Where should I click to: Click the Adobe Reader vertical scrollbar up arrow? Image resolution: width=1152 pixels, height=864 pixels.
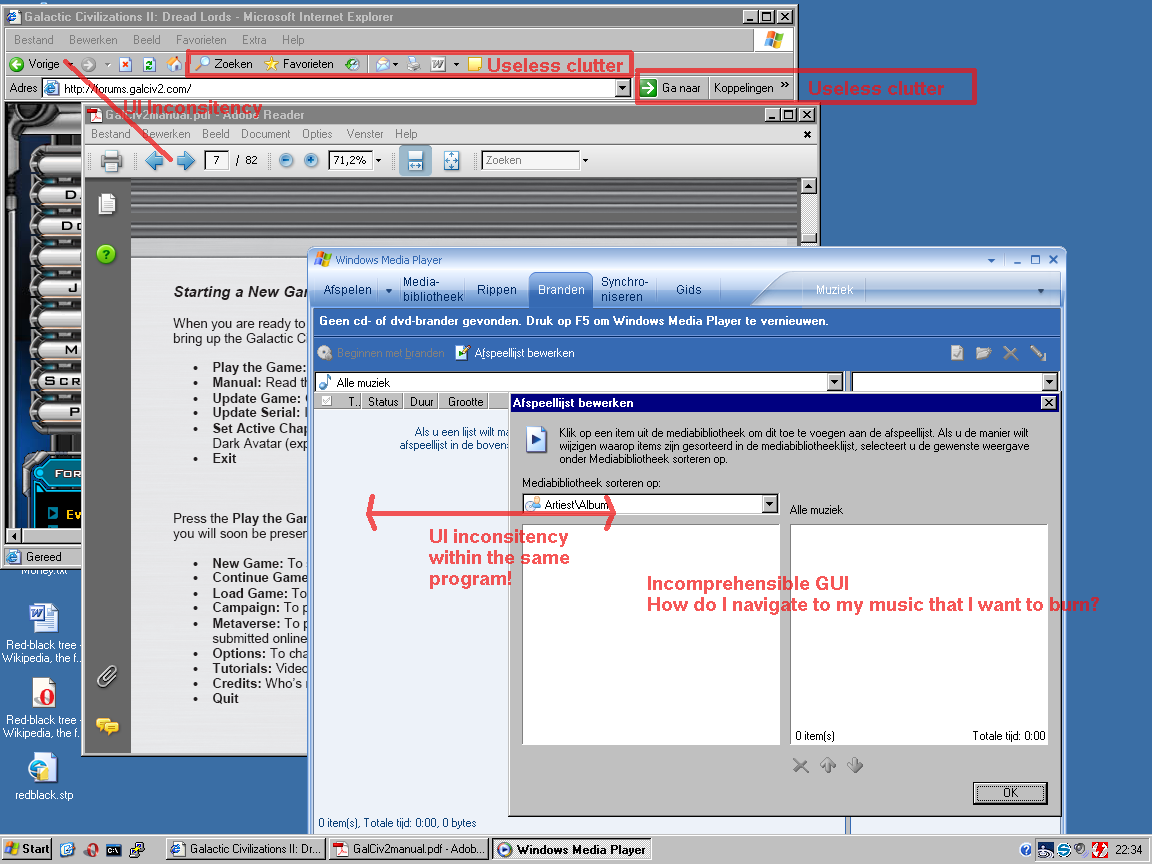point(808,186)
